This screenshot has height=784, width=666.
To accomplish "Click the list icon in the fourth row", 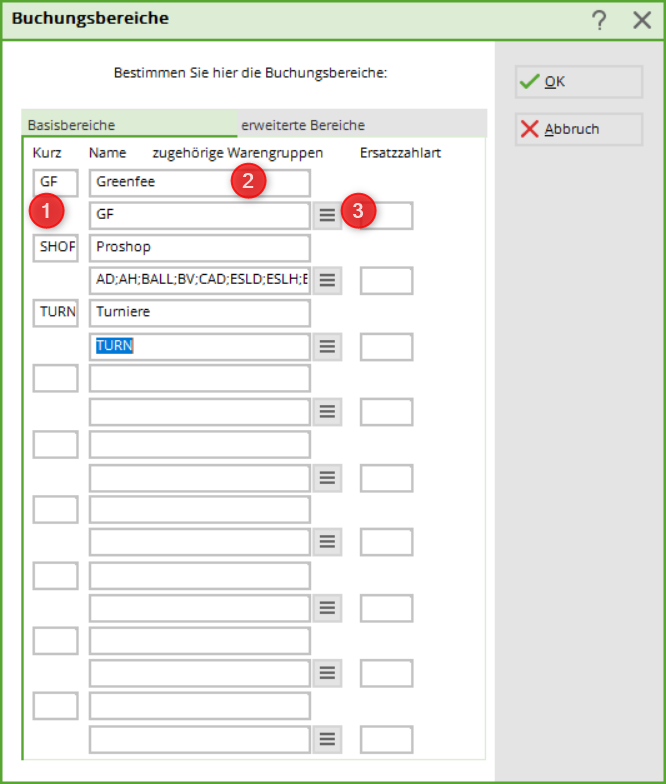I will 326,412.
